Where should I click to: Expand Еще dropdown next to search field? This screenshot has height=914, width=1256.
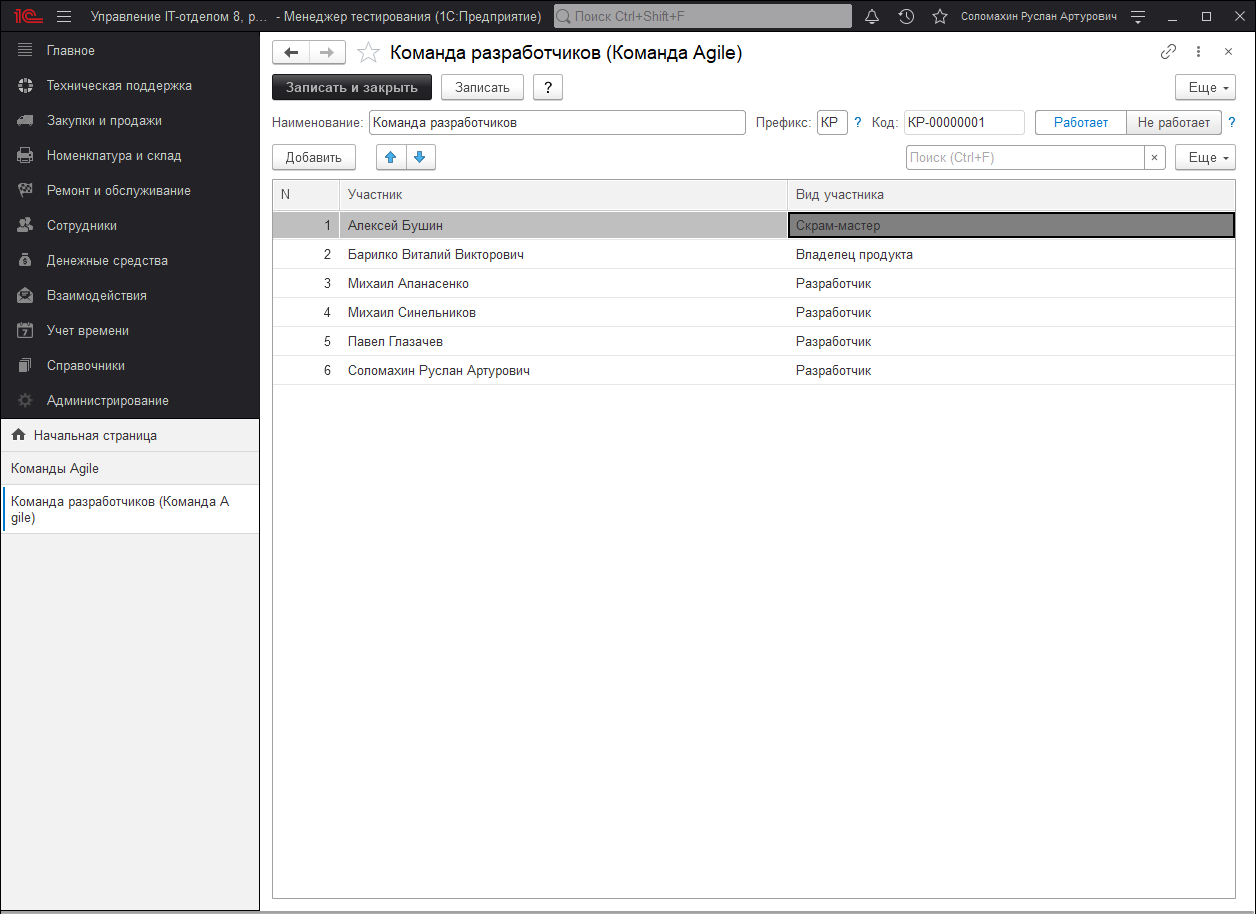(x=1205, y=158)
